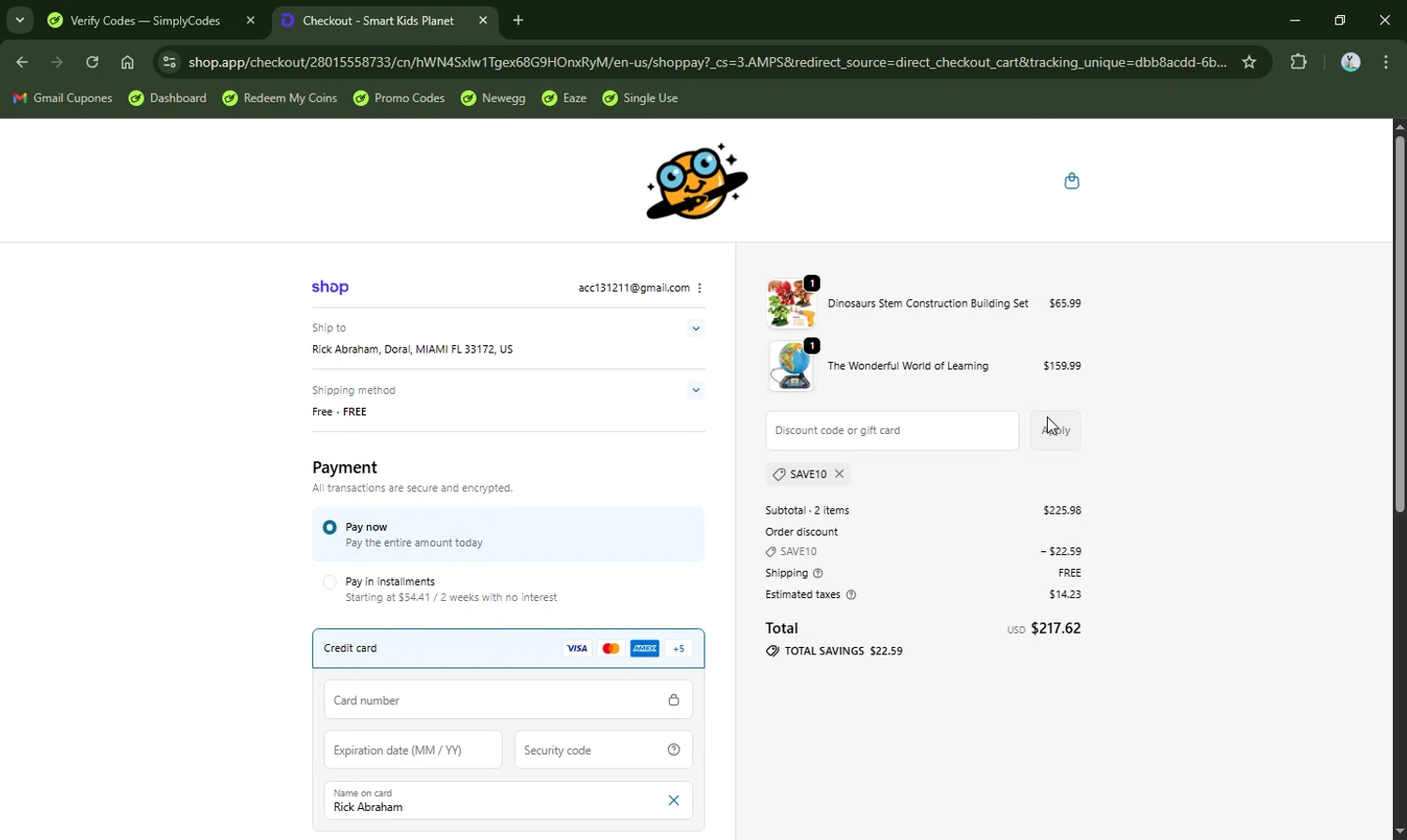Click the Expiration date field
Viewport: 1407px width, 840px height.
(413, 750)
